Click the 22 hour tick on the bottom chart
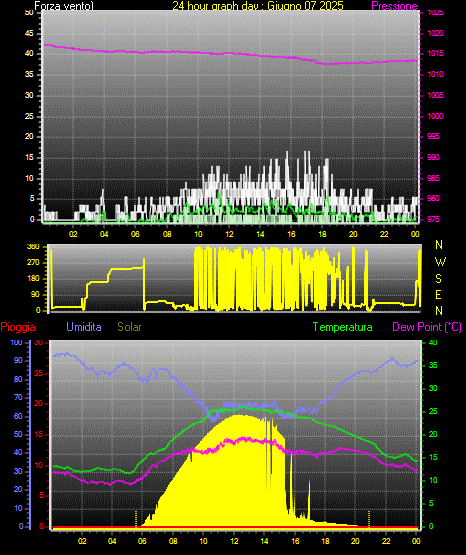The width and height of the screenshot is (466, 555). tap(386, 541)
